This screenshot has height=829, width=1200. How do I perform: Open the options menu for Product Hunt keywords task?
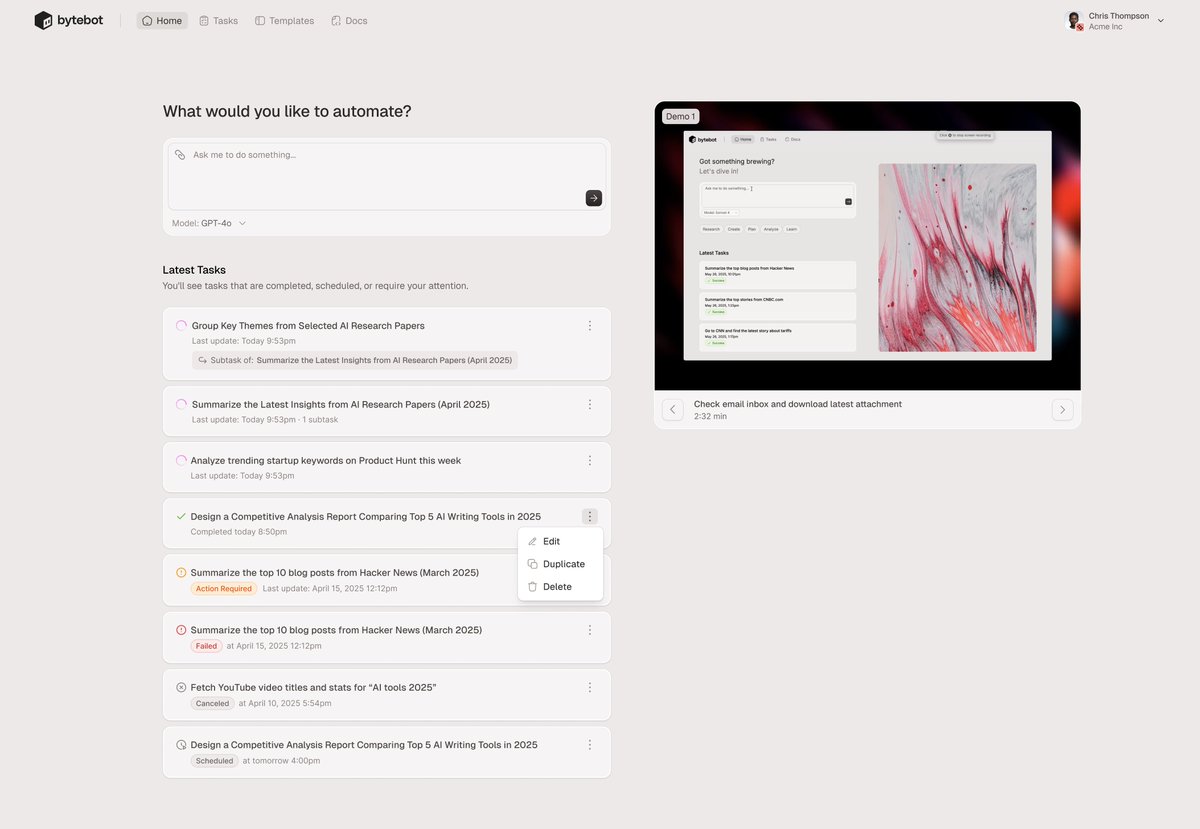pyautogui.click(x=590, y=461)
